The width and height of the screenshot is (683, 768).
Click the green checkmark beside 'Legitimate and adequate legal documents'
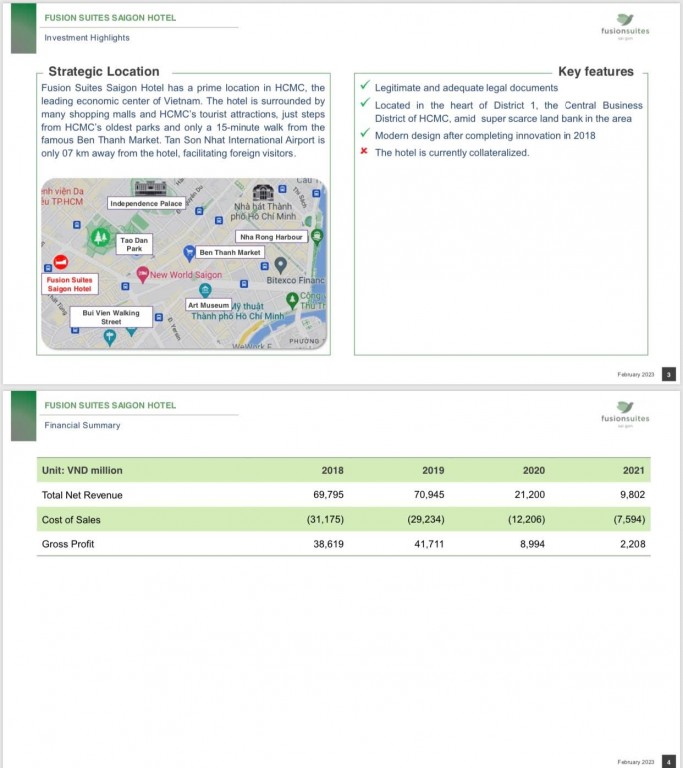pos(365,86)
